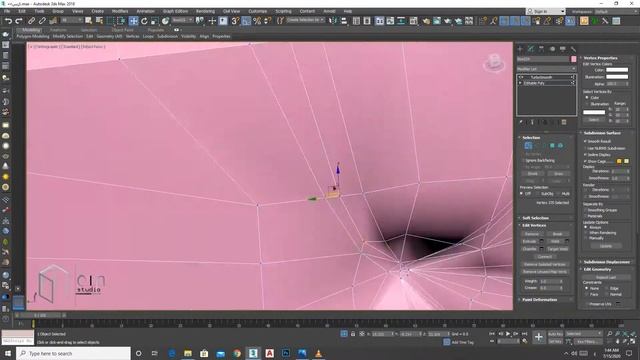Open the Utilities command panel tab
Screen dimensions: 640x360
tap(573, 49)
